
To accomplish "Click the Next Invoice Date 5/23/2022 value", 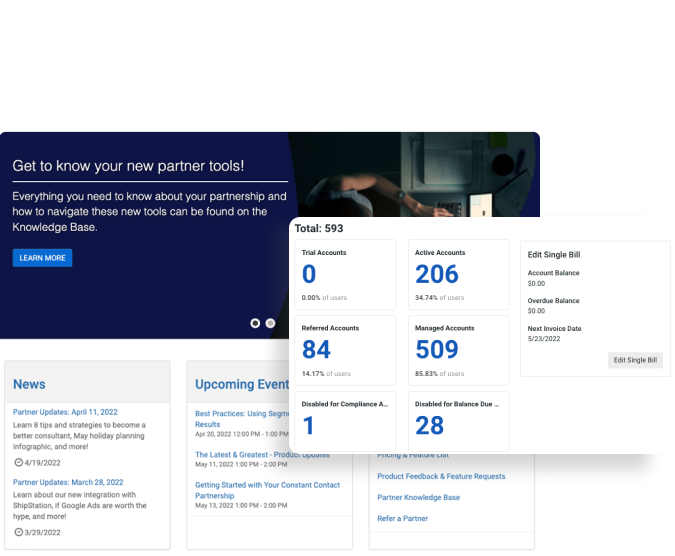I will 544,339.
